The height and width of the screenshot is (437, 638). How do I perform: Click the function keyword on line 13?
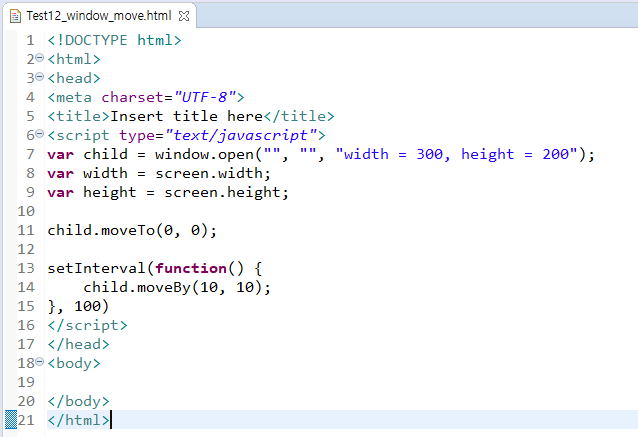(x=191, y=268)
